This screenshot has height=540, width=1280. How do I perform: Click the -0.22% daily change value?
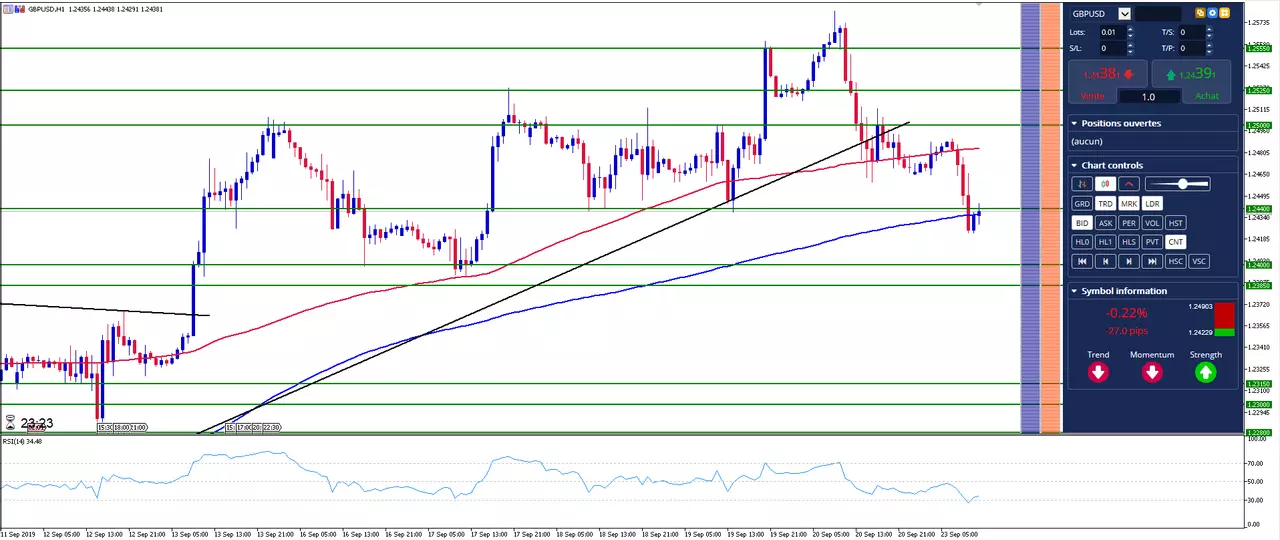tap(1126, 313)
